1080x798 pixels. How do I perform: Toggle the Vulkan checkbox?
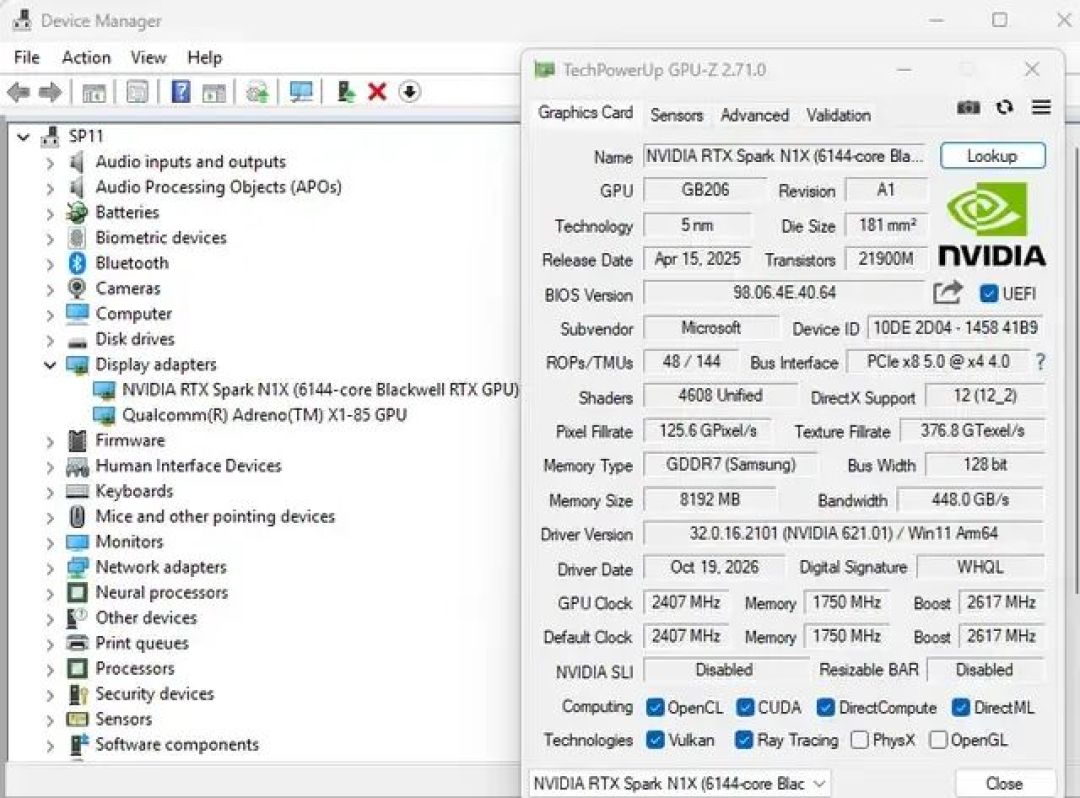click(x=655, y=739)
